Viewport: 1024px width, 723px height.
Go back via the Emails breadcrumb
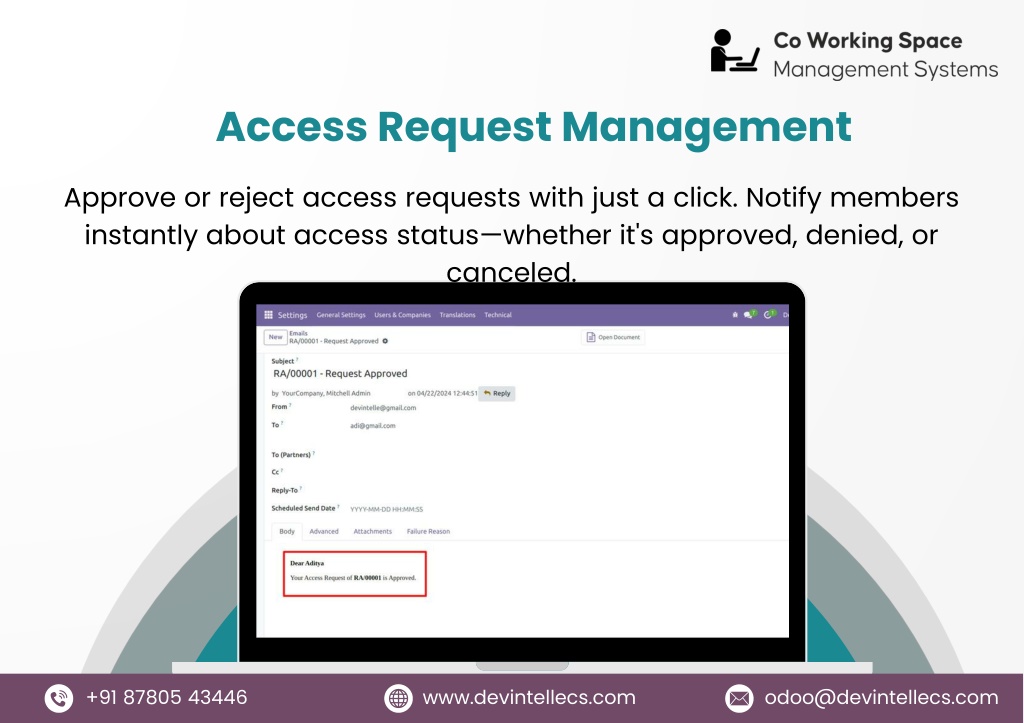(x=298, y=333)
